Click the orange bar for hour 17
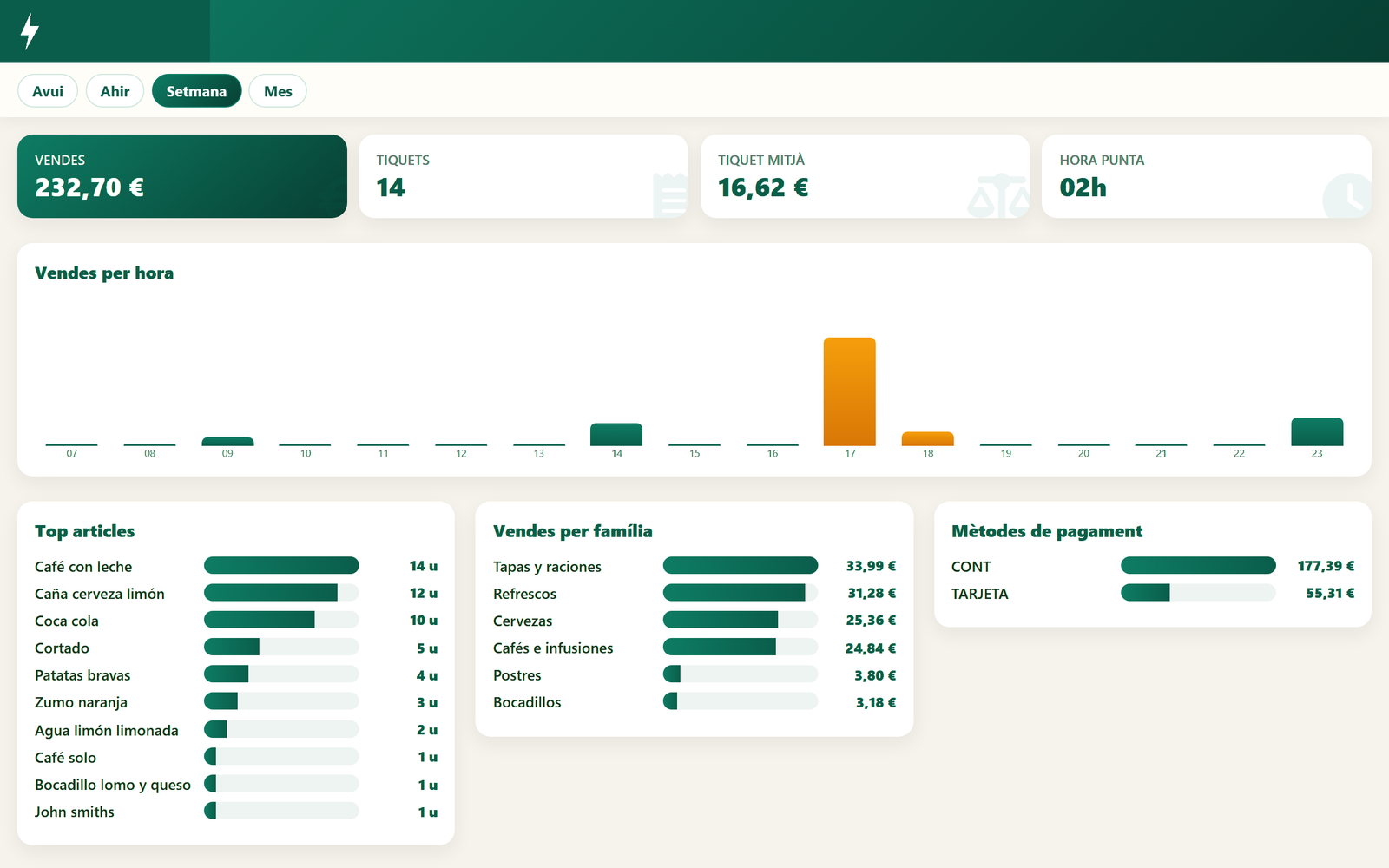This screenshot has width=1389, height=868. (x=850, y=391)
